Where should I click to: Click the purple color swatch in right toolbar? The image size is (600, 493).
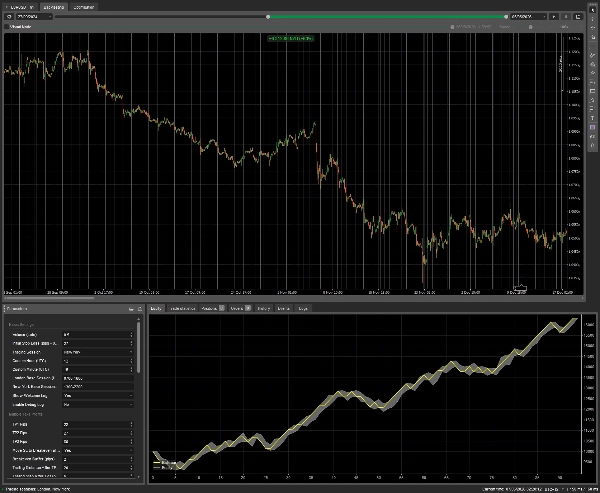(x=593, y=127)
